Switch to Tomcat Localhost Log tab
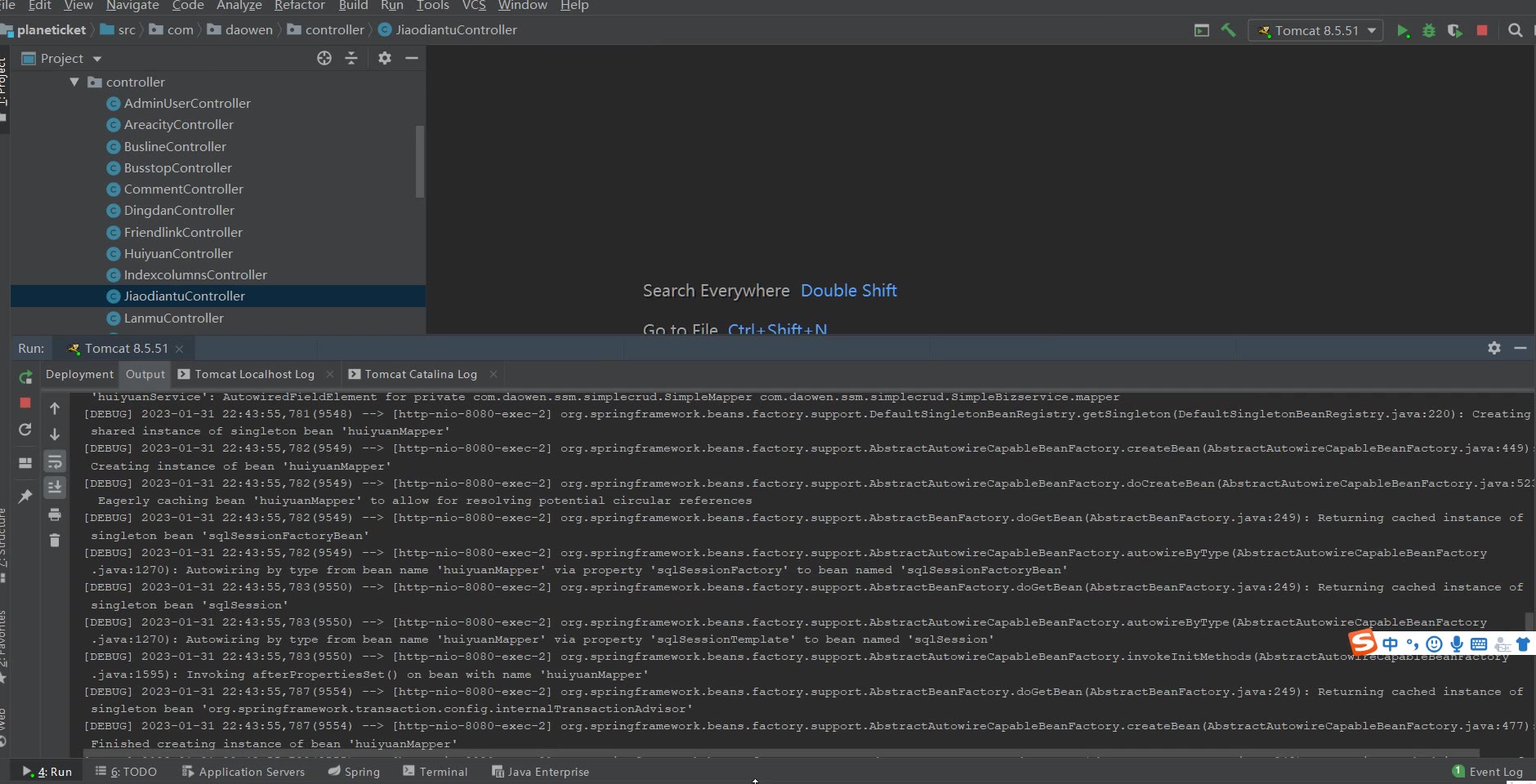The image size is (1536, 784). pos(254,374)
